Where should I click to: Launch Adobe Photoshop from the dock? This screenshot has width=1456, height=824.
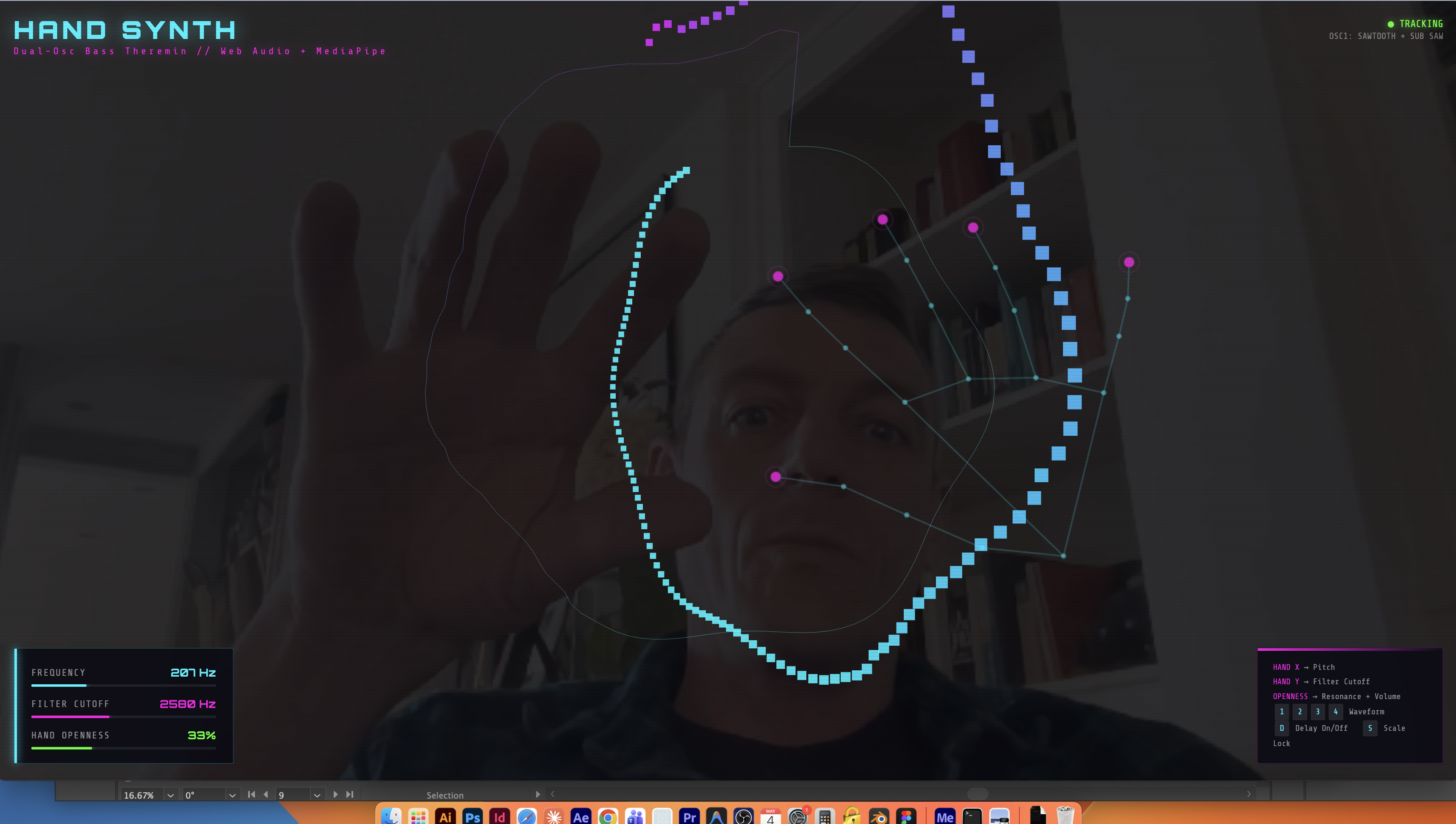[x=473, y=816]
